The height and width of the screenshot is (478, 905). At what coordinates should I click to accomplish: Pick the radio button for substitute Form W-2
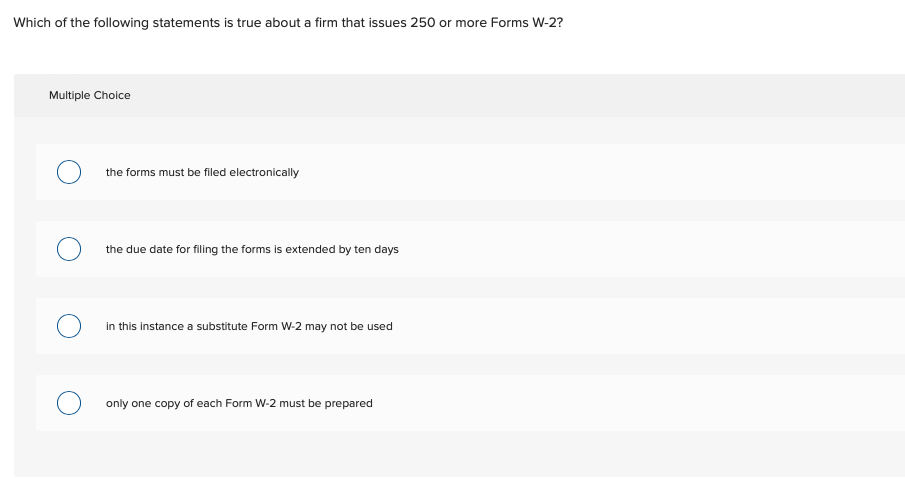(68, 326)
